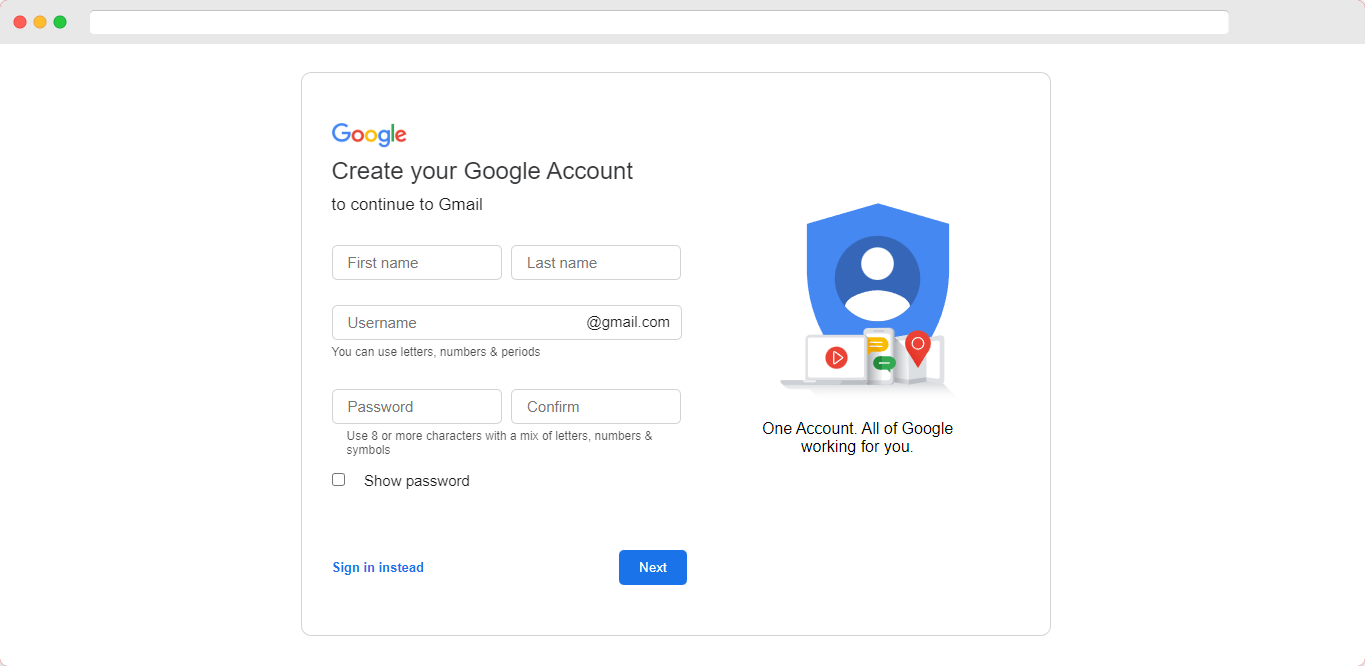Click into the Password field
1365x666 pixels.
[417, 407]
